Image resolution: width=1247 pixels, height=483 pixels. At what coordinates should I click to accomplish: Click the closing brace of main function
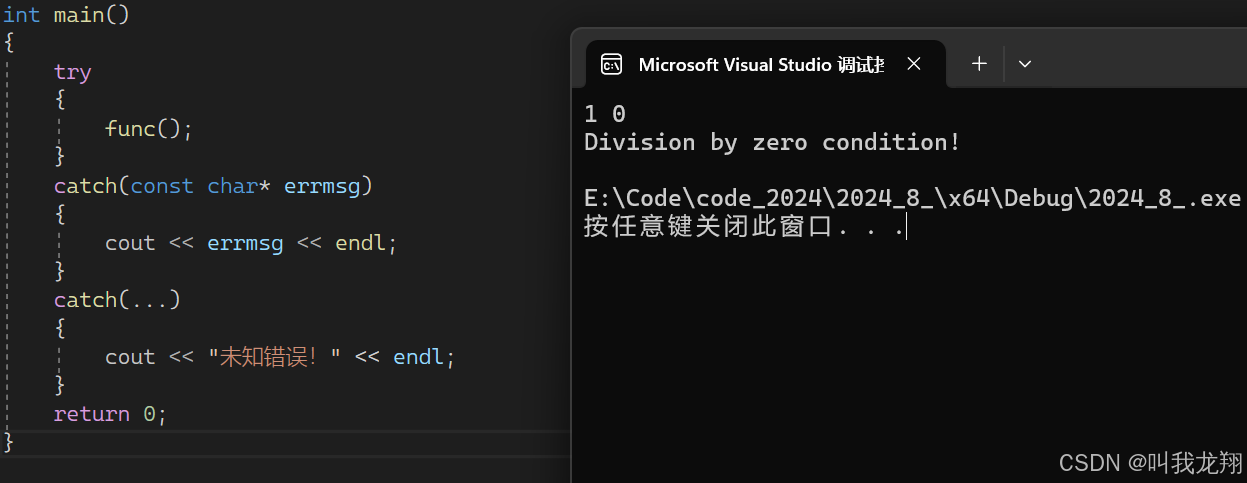(9, 441)
